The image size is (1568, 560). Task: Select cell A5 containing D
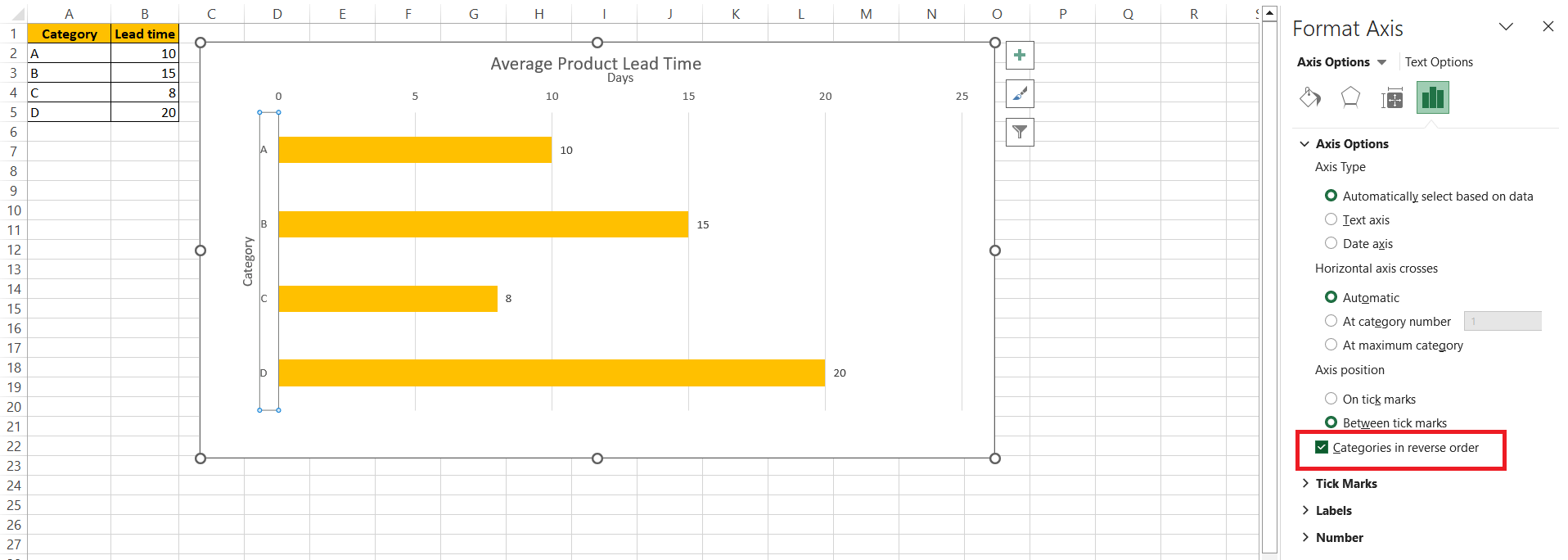tap(69, 112)
